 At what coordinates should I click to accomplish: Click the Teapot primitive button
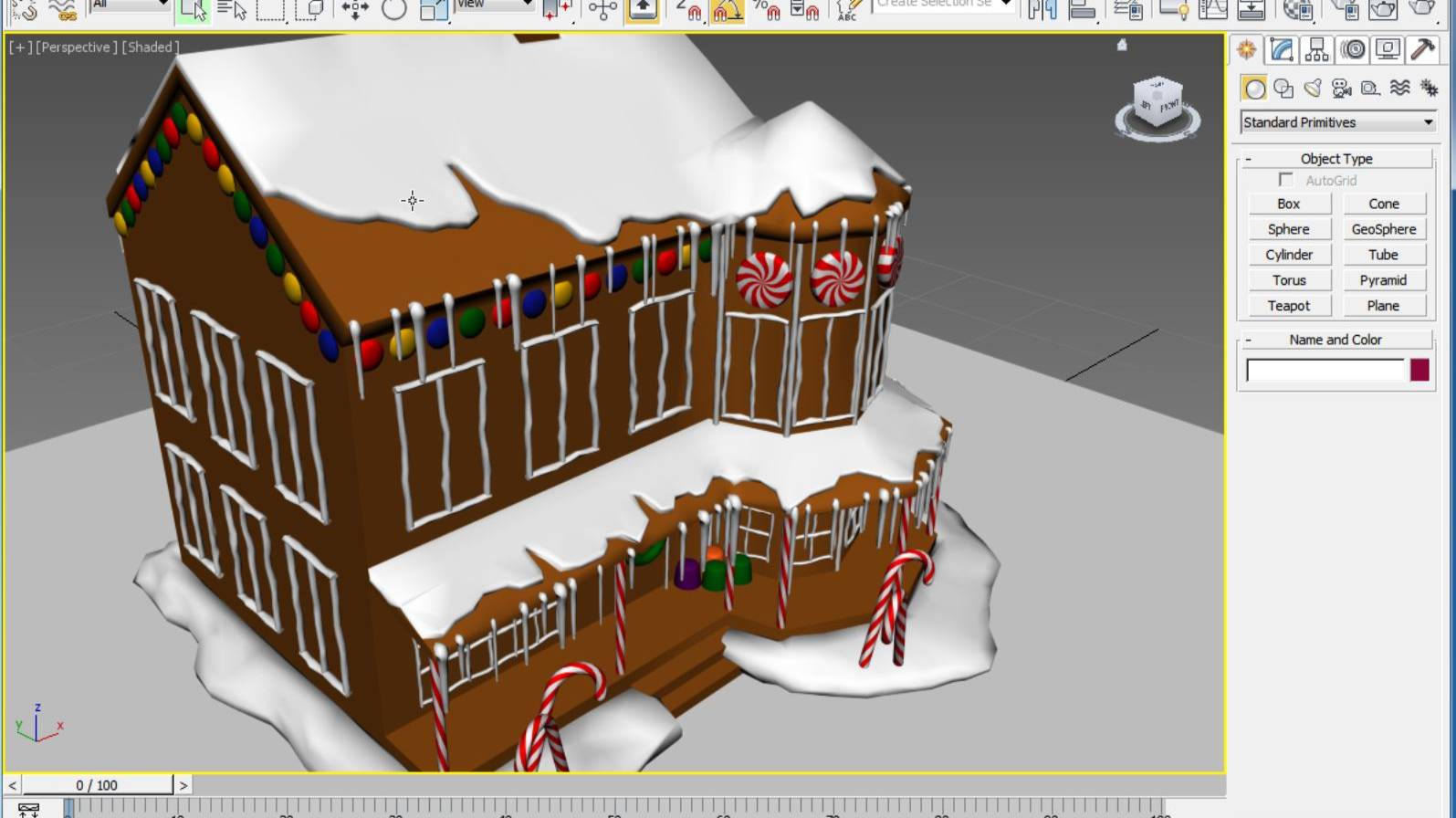(x=1288, y=306)
